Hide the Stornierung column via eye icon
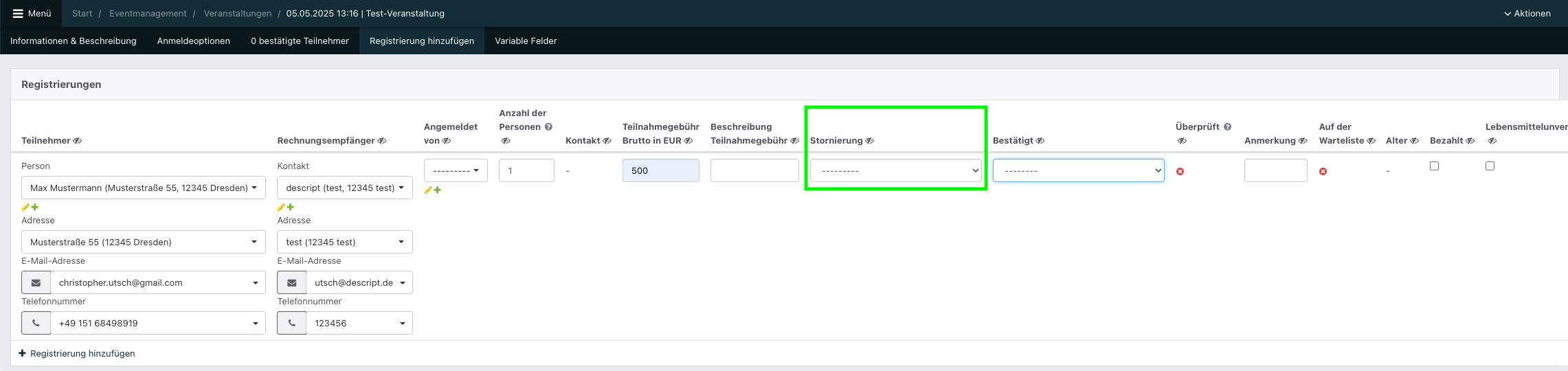The image size is (1568, 371). 869,141
